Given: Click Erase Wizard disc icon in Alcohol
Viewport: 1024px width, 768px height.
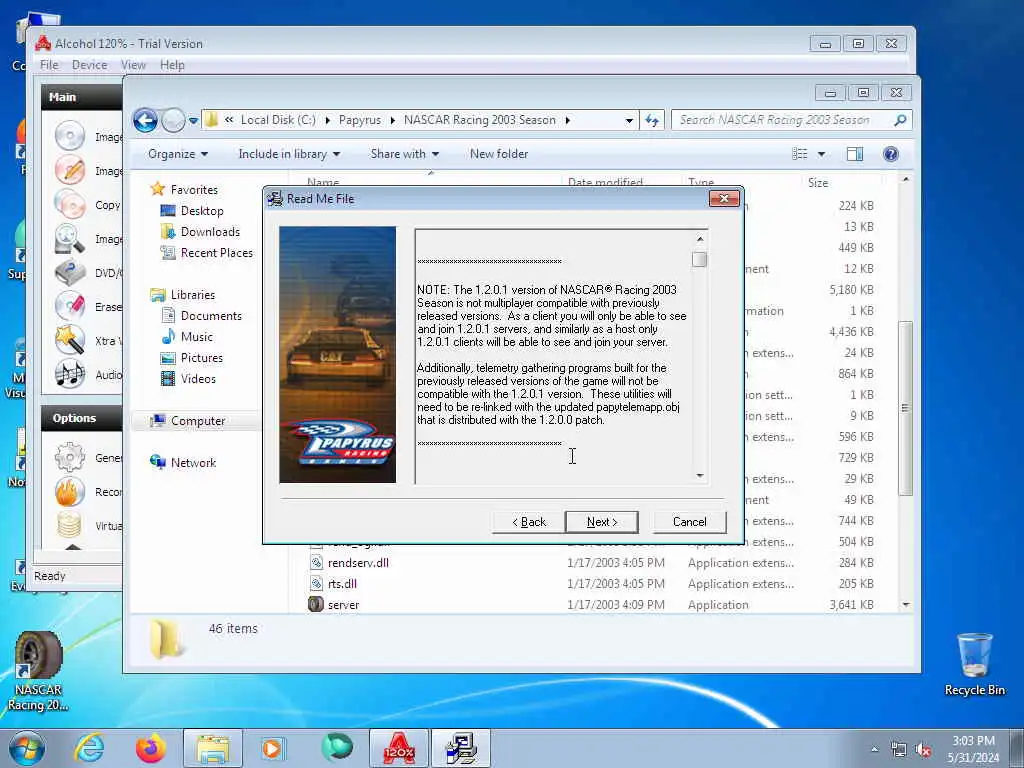Looking at the screenshot, I should point(70,306).
